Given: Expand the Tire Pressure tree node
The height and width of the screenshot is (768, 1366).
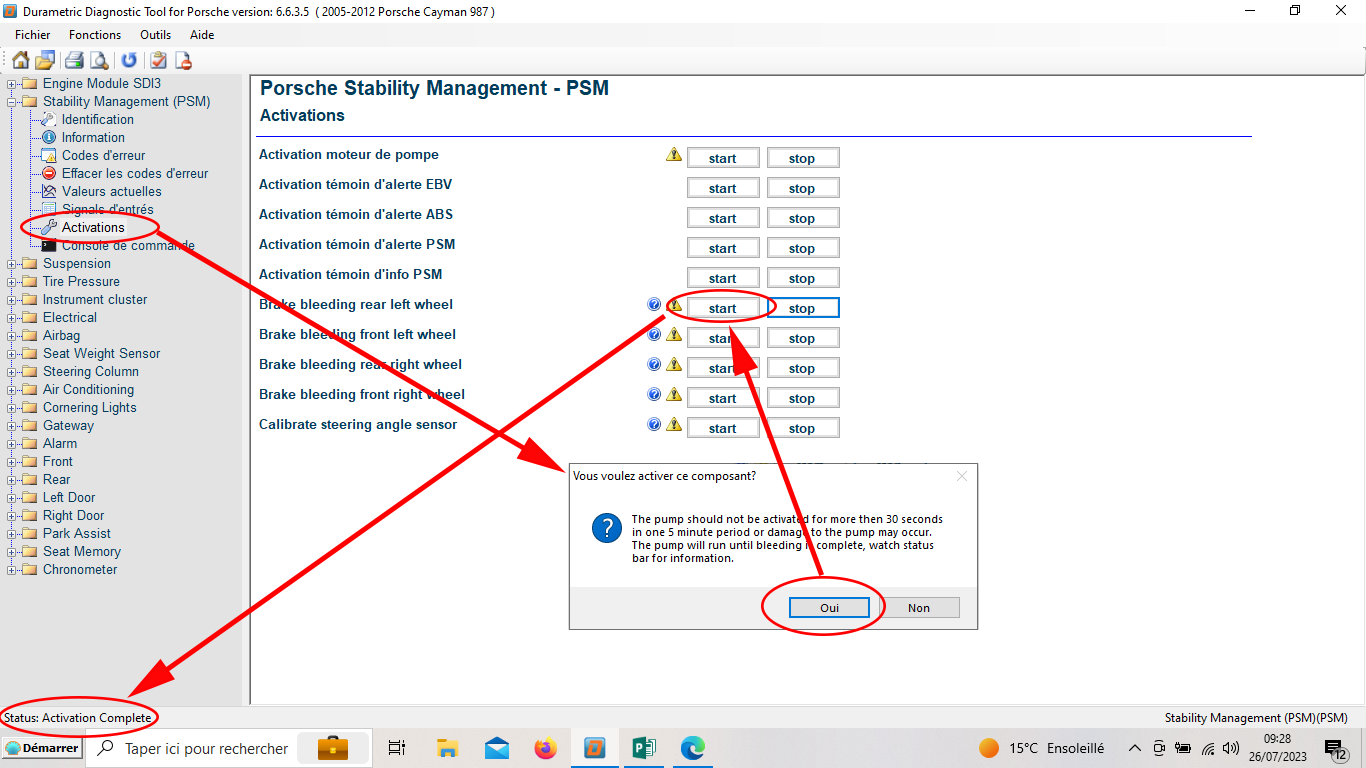Looking at the screenshot, I should 12,281.
